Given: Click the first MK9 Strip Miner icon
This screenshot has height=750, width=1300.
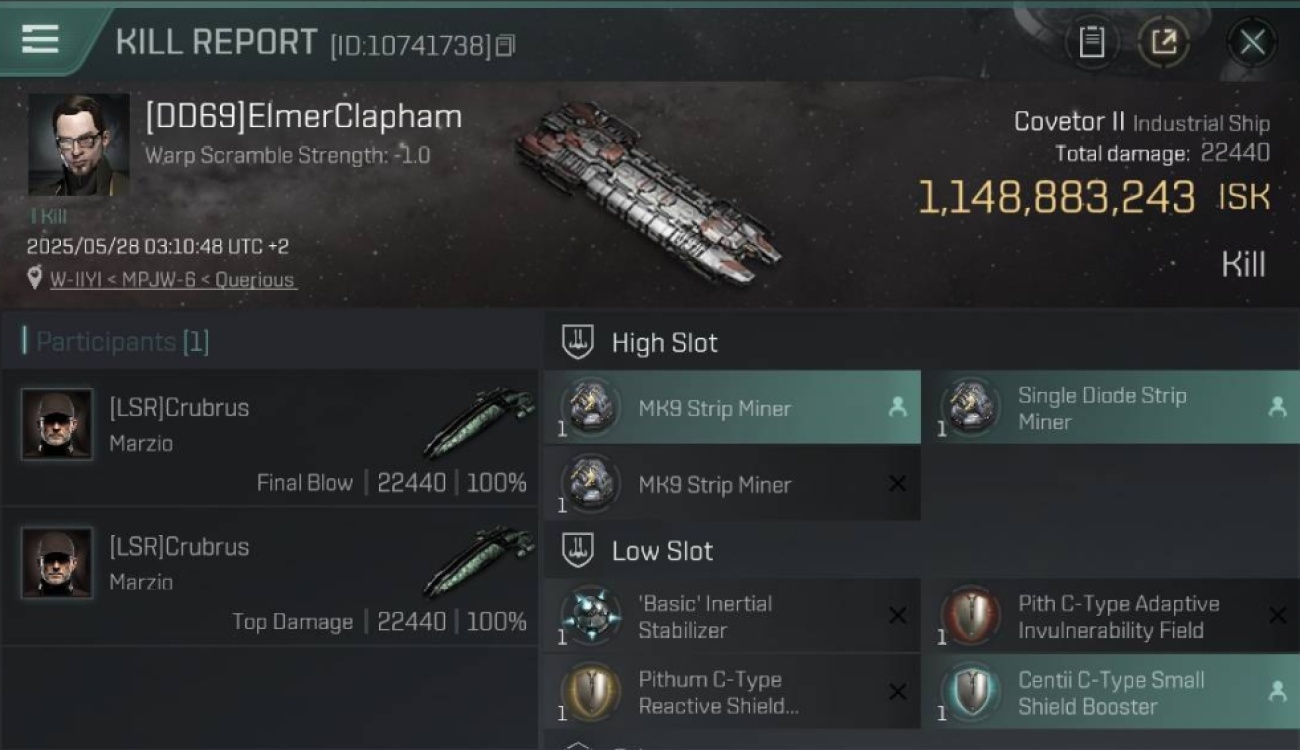Looking at the screenshot, I should pos(589,407).
